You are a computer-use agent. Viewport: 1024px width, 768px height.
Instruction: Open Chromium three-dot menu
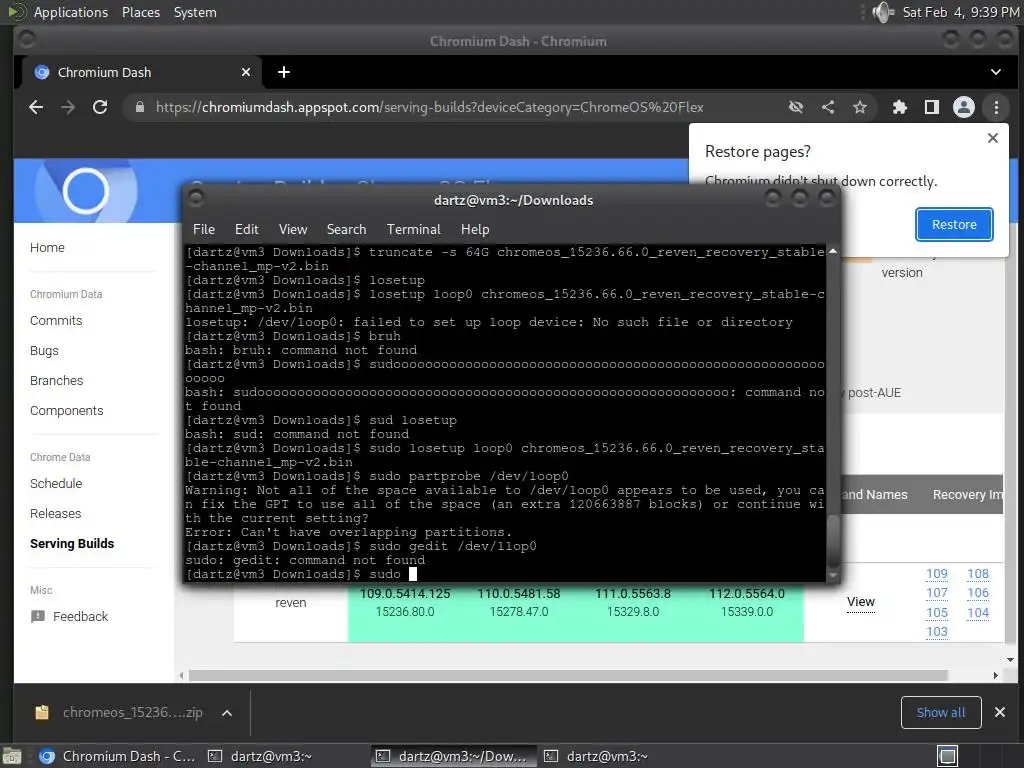pyautogui.click(x=996, y=107)
